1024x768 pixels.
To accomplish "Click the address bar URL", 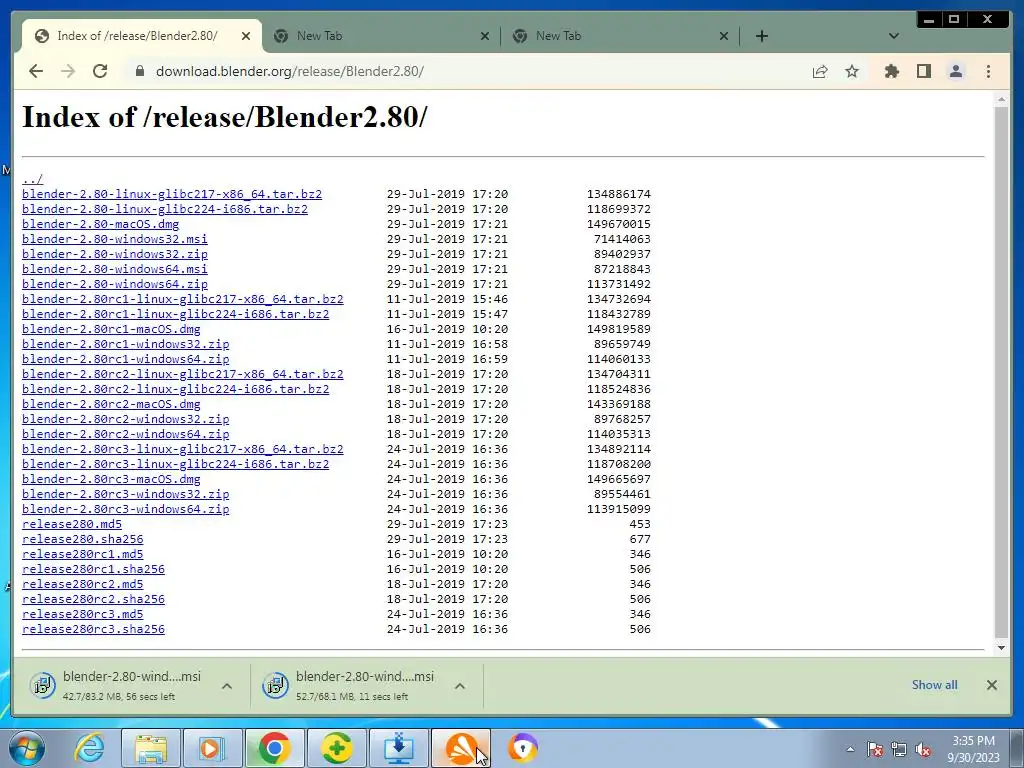I will coord(290,71).
